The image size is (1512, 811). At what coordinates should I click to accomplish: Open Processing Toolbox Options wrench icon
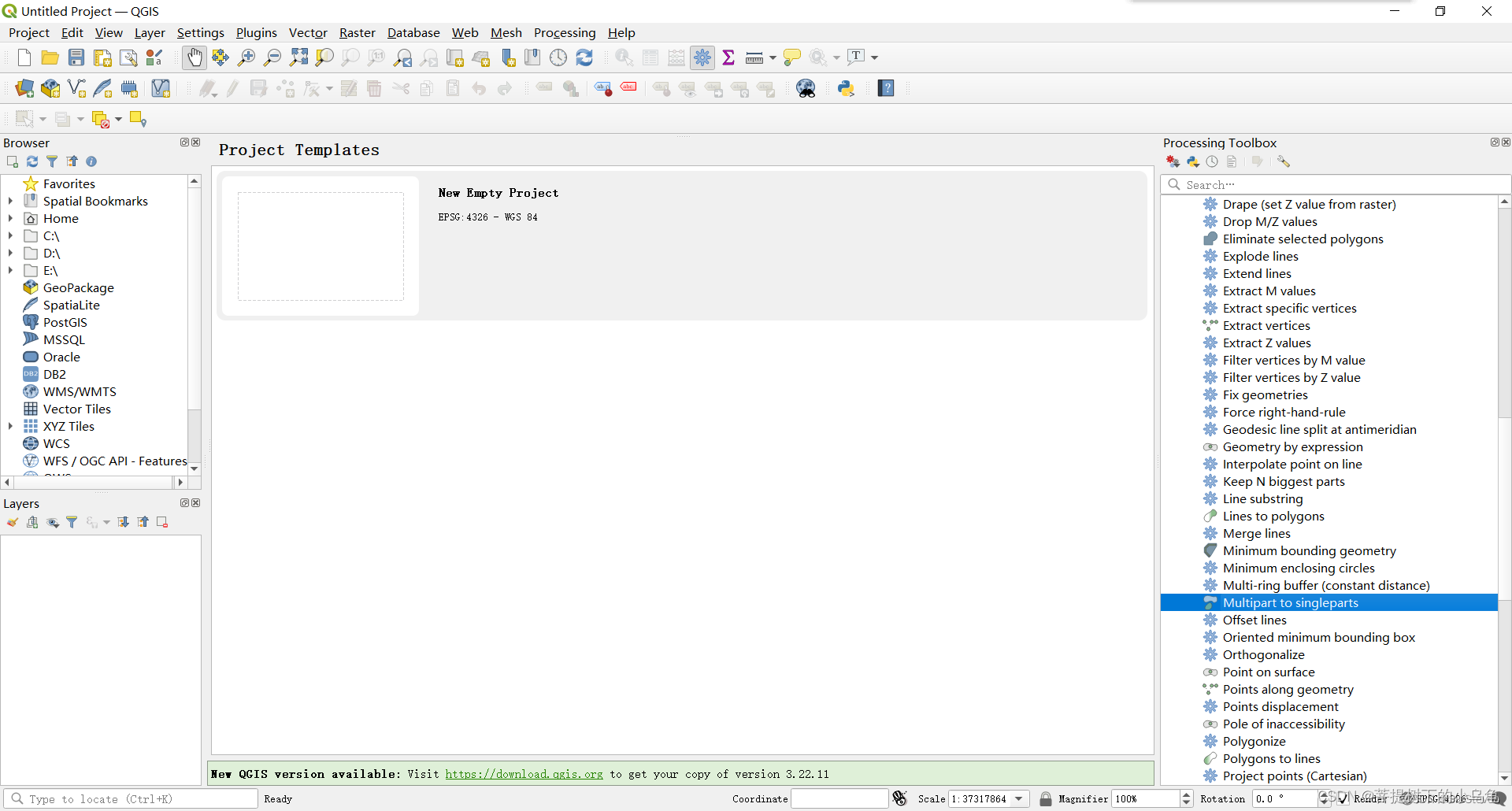[1284, 161]
